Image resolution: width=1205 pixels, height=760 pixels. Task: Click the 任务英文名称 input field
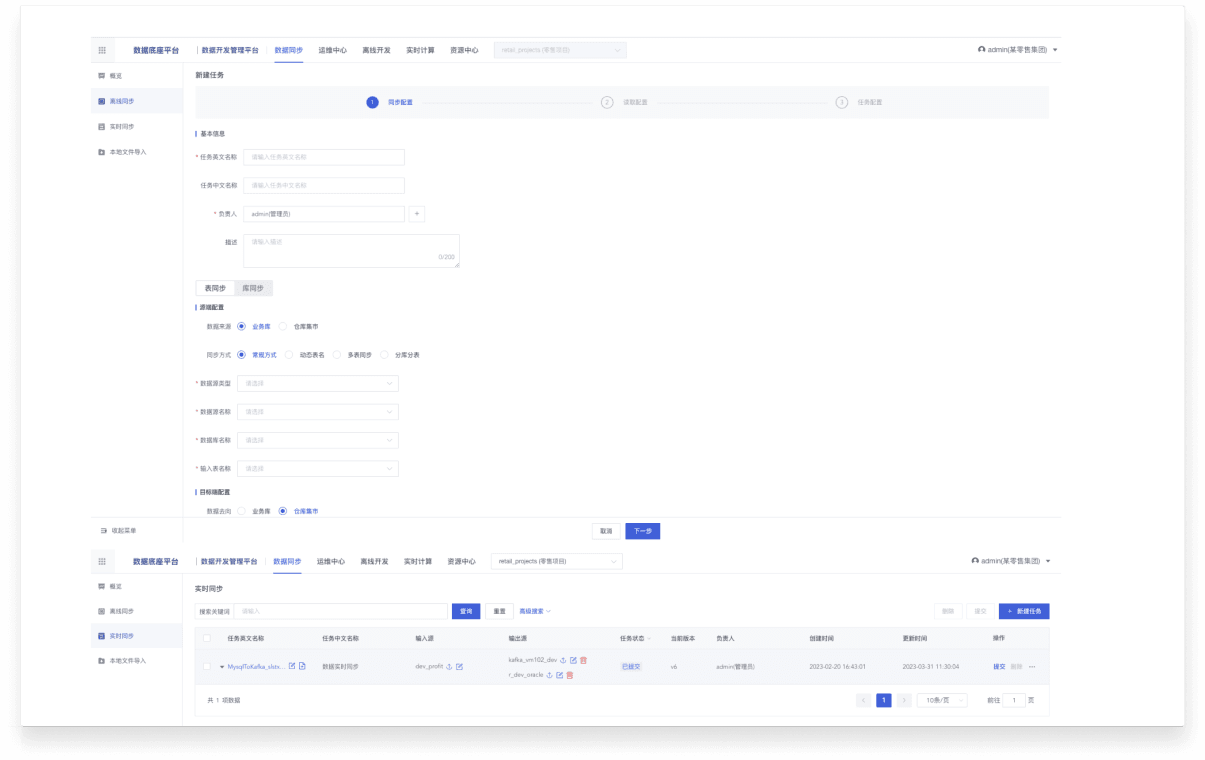pyautogui.click(x=324, y=157)
